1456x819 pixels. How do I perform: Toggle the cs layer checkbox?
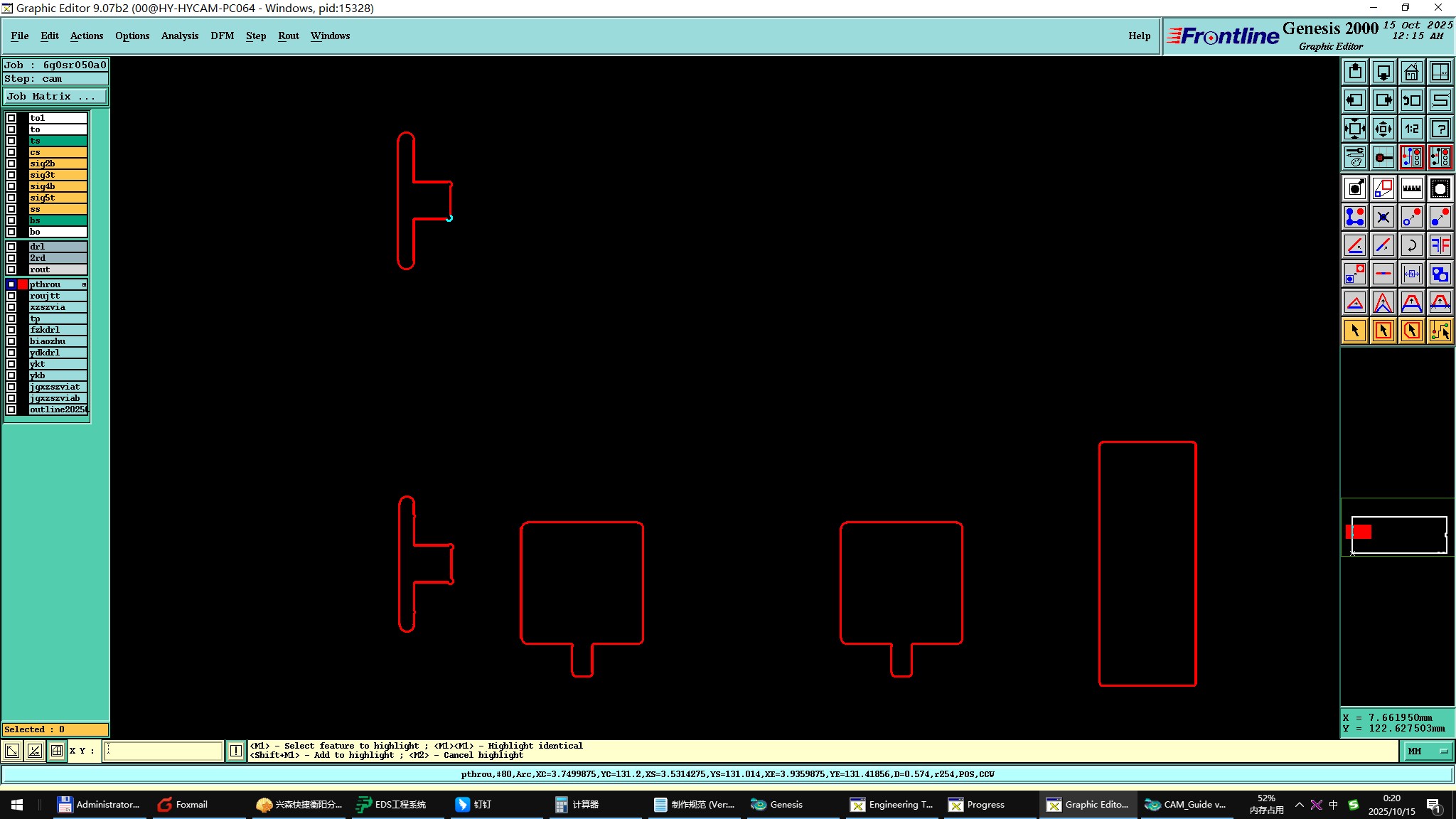pos(11,152)
